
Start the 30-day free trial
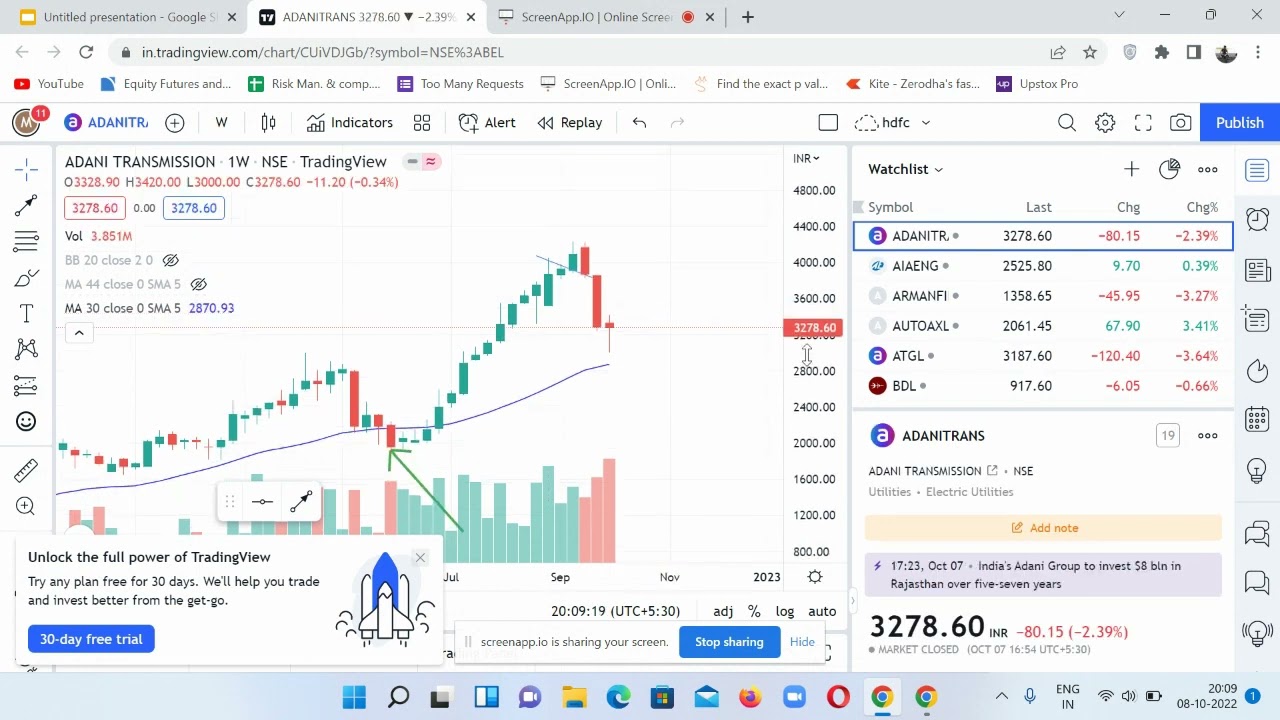pos(91,639)
